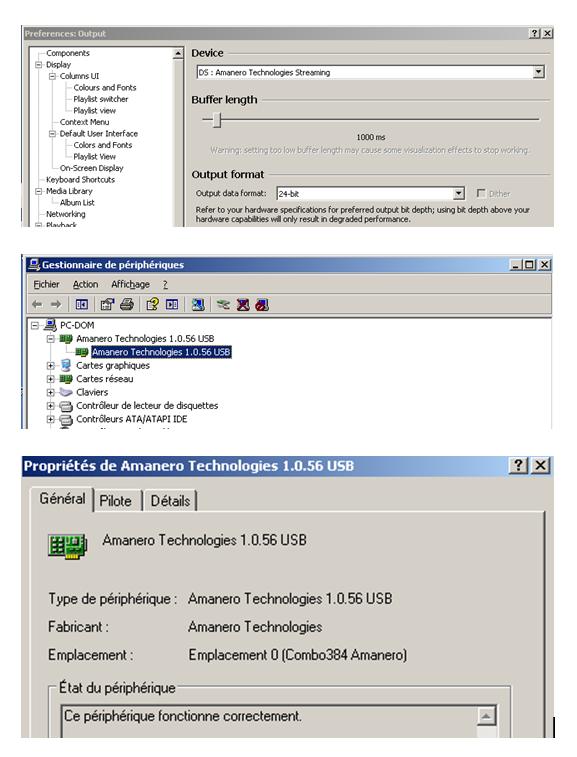The image size is (577, 757).
Task: Open the Fichier menu
Action: point(46,284)
